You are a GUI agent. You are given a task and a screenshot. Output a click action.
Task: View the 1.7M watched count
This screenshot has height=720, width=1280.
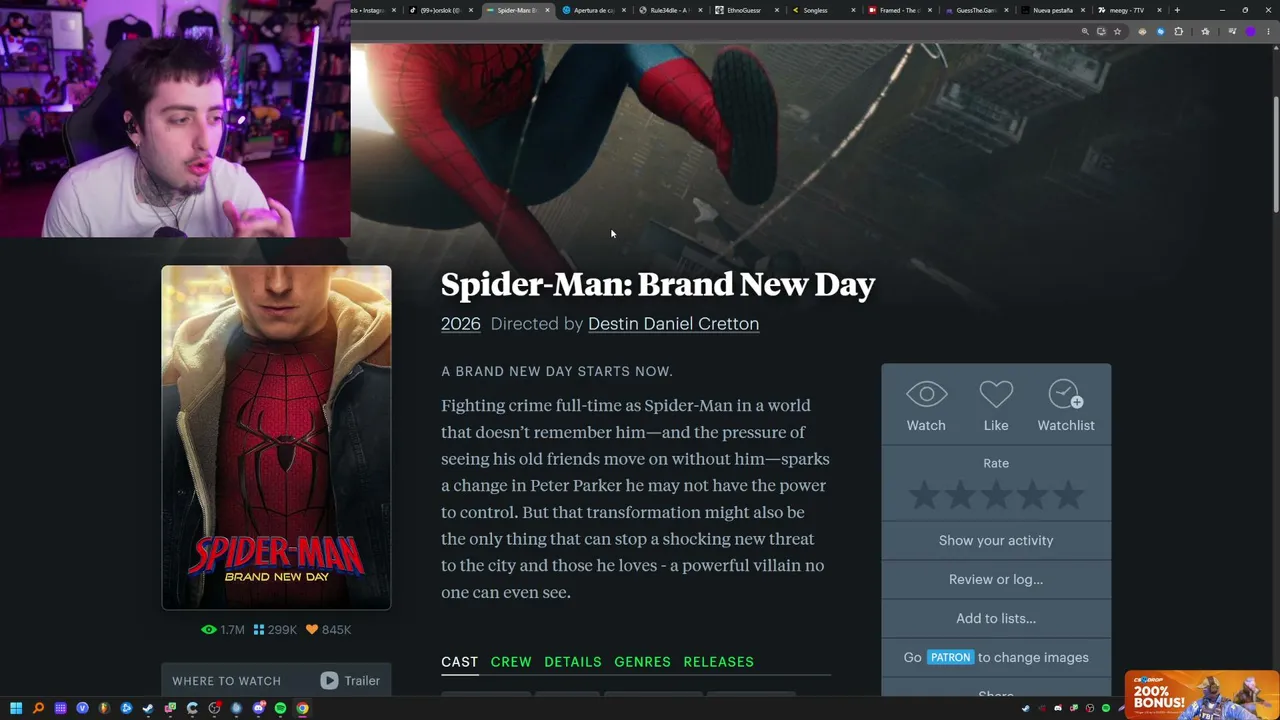[223, 630]
